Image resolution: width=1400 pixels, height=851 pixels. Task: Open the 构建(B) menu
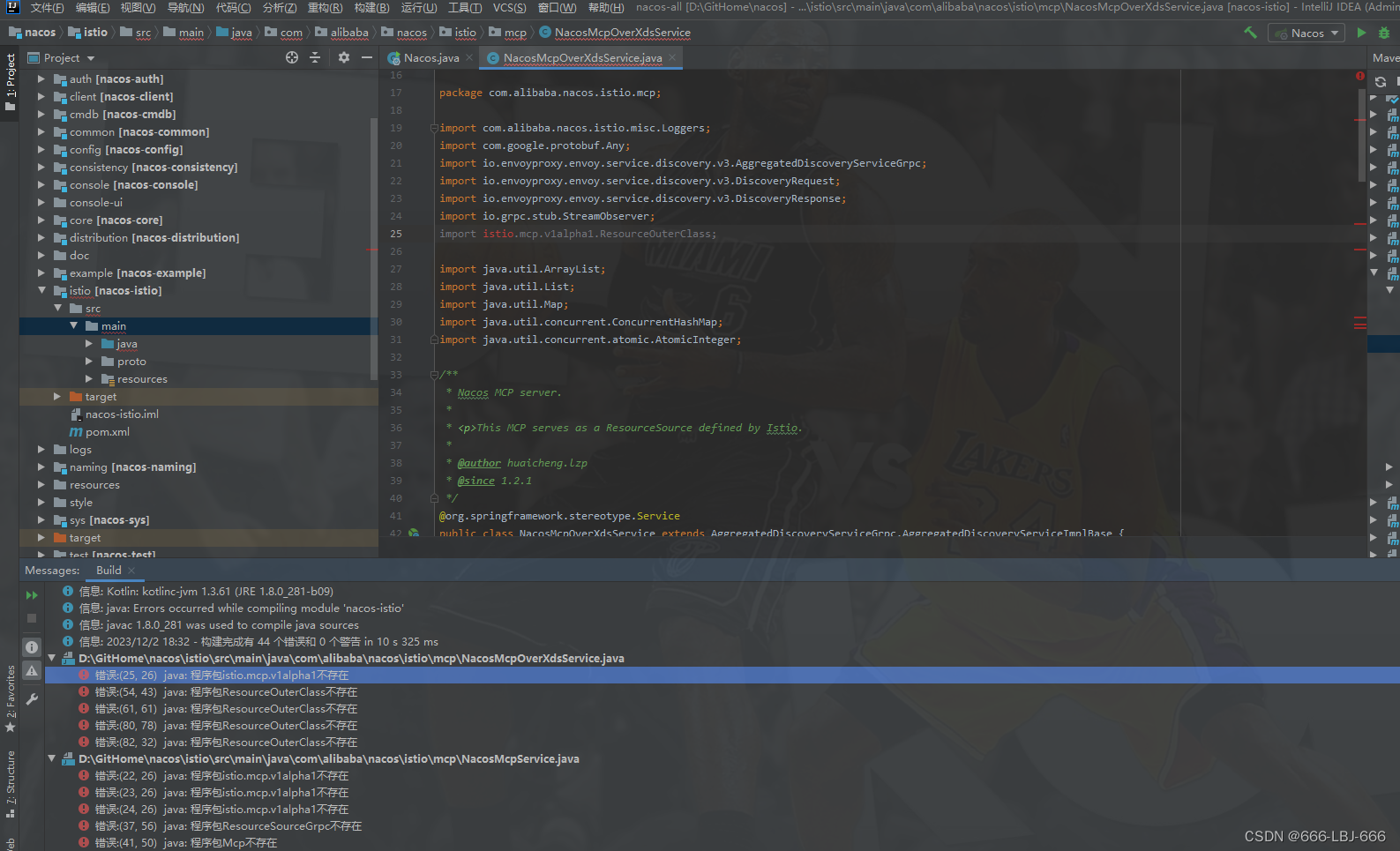click(x=371, y=7)
